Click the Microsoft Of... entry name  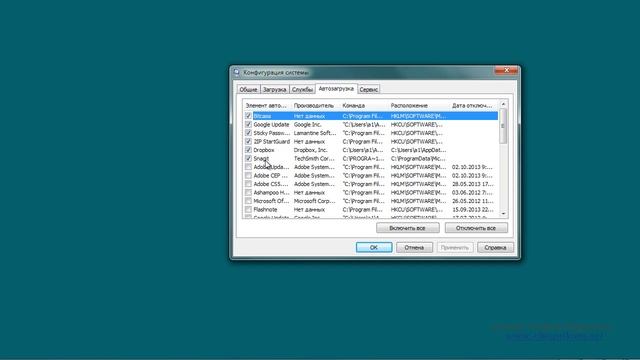(271, 201)
